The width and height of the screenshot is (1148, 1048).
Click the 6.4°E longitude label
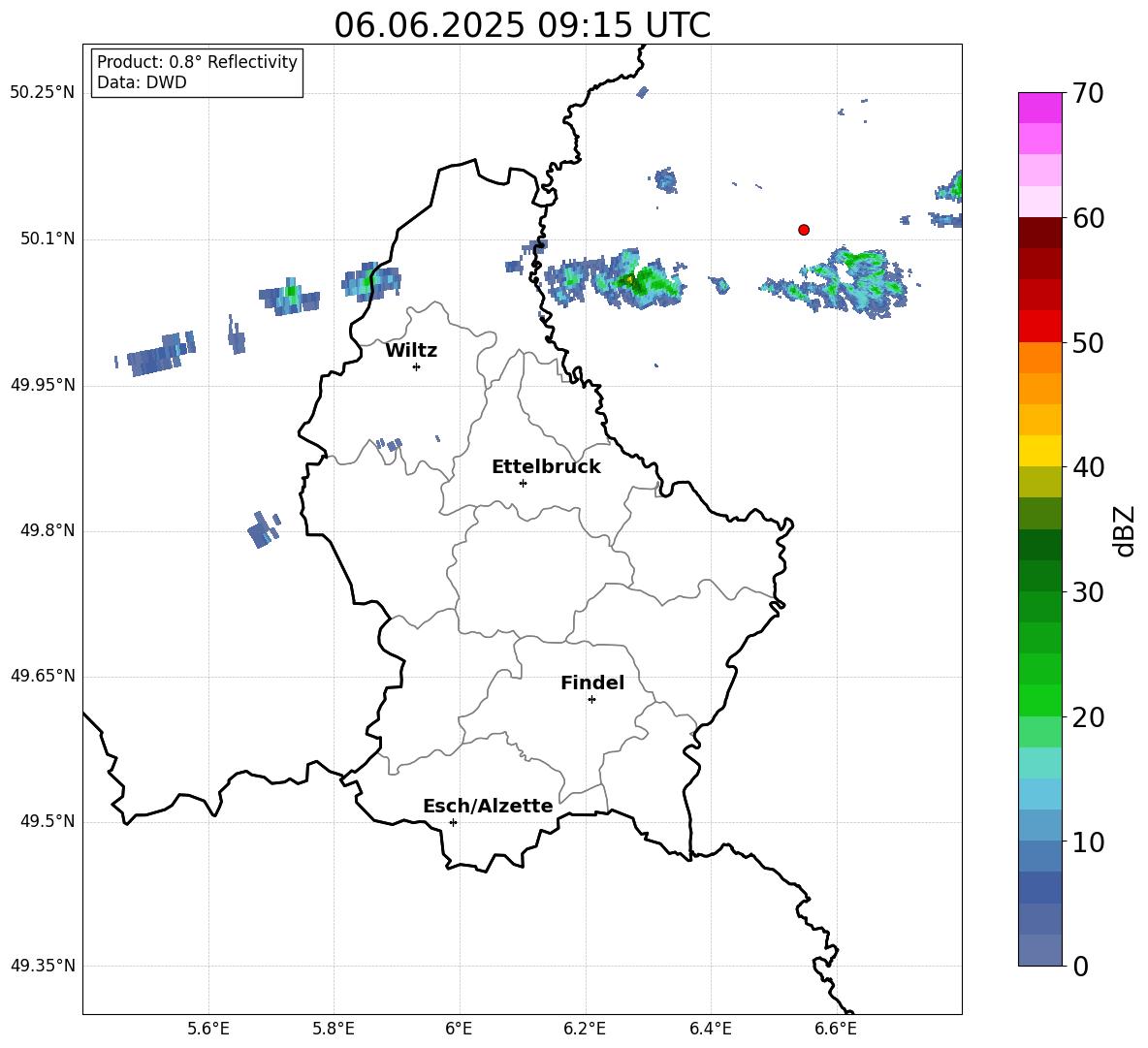click(710, 1029)
